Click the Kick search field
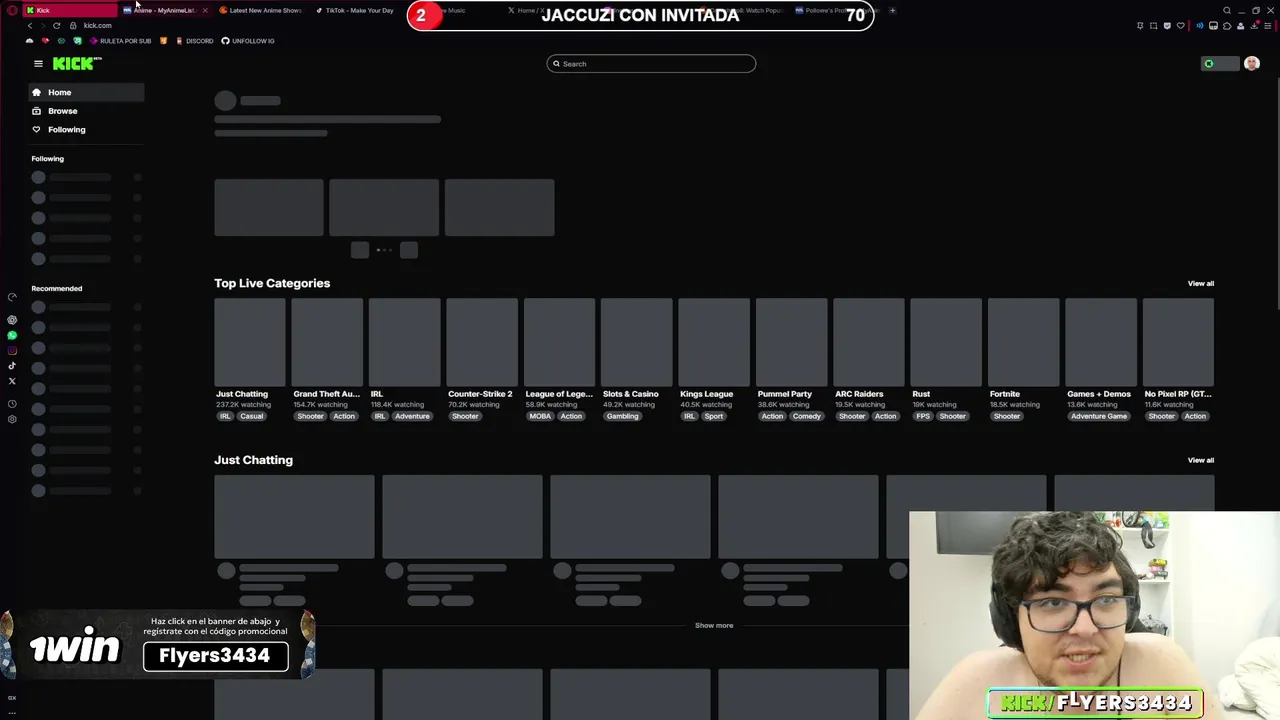1280x720 pixels. point(651,64)
